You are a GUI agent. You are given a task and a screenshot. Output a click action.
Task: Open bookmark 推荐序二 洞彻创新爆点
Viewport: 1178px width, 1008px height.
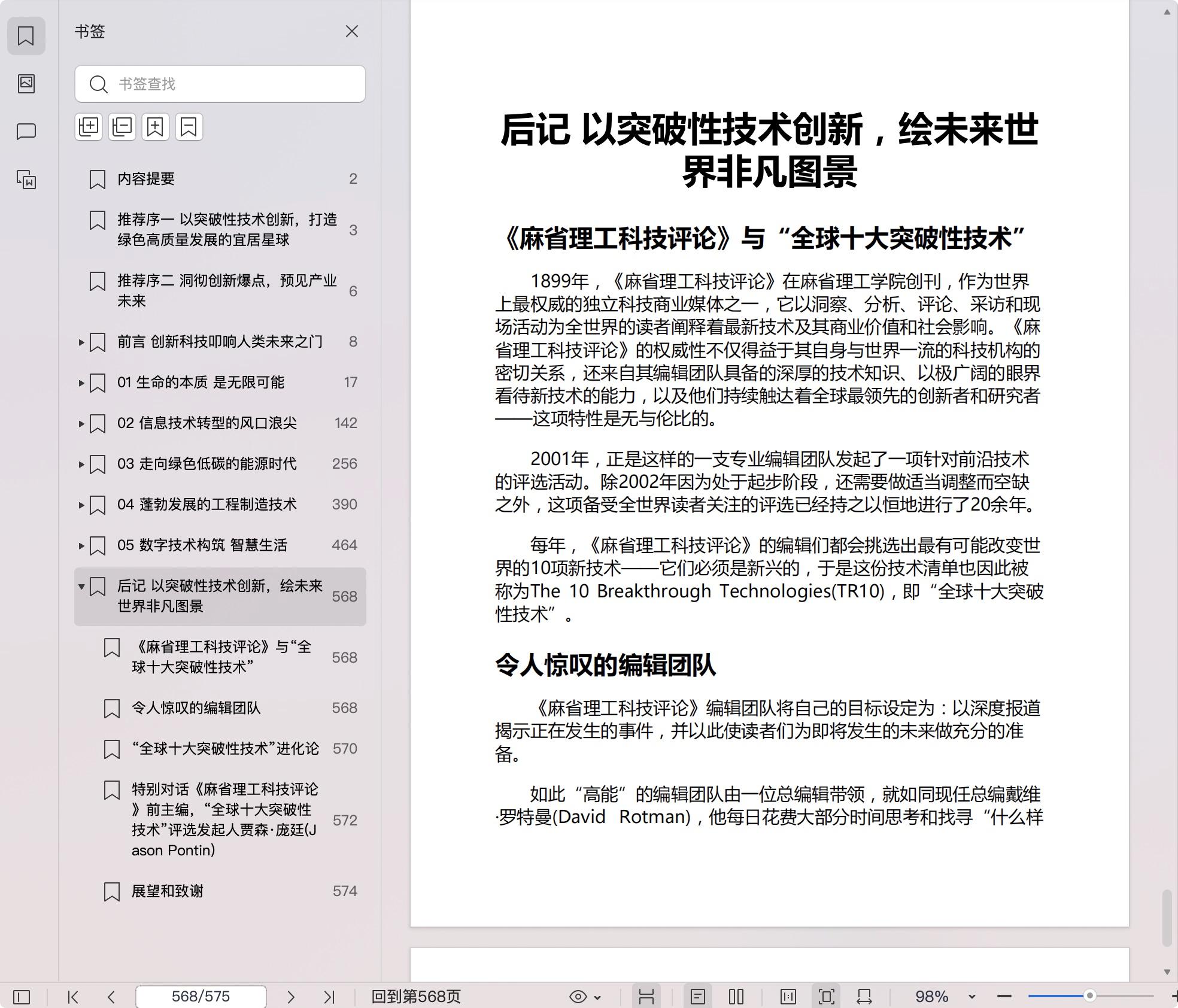[x=220, y=291]
